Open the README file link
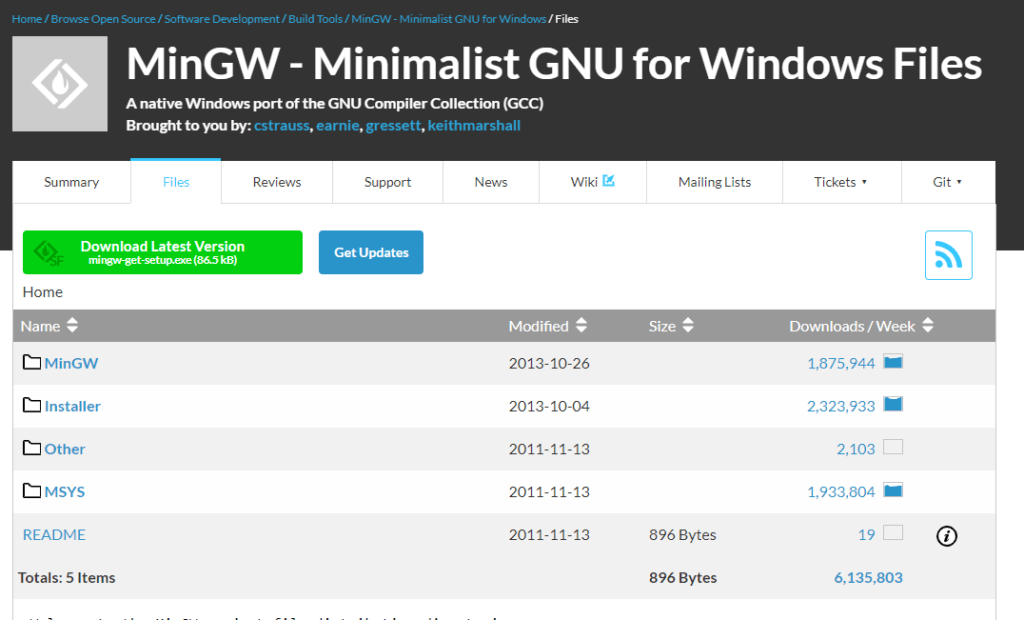The height and width of the screenshot is (620, 1024). click(54, 534)
